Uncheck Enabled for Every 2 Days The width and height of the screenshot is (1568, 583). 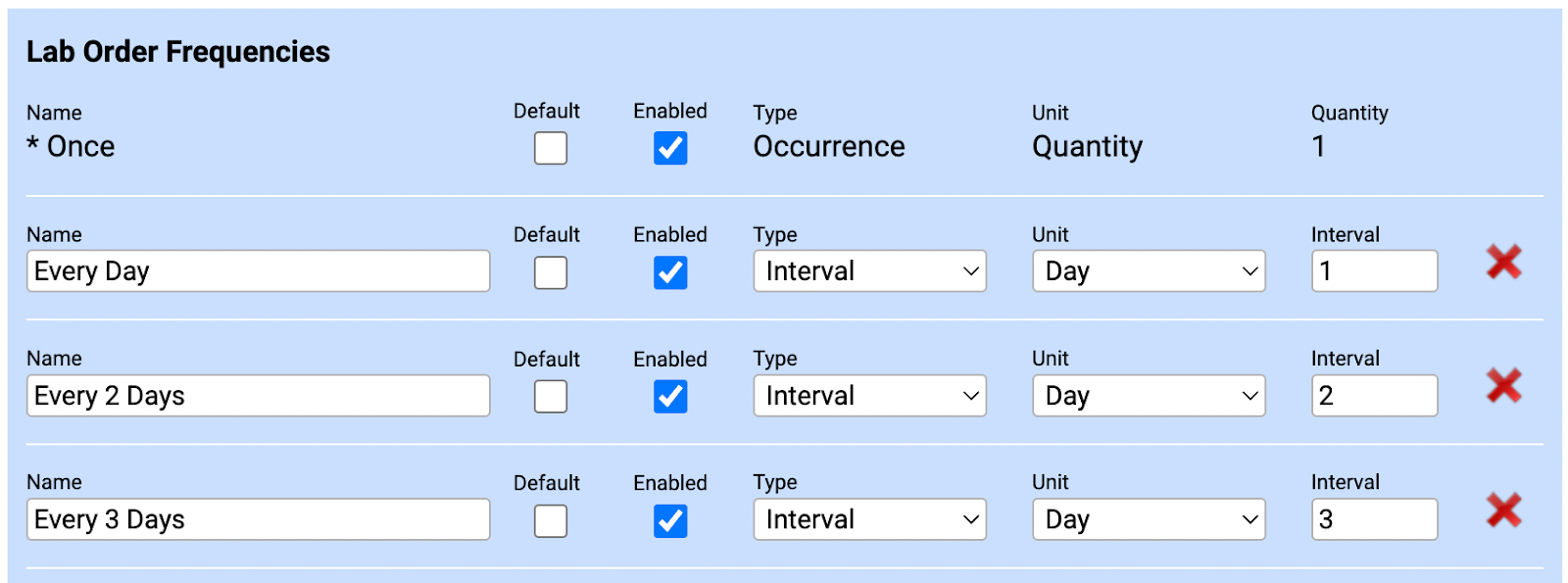pyautogui.click(x=670, y=397)
